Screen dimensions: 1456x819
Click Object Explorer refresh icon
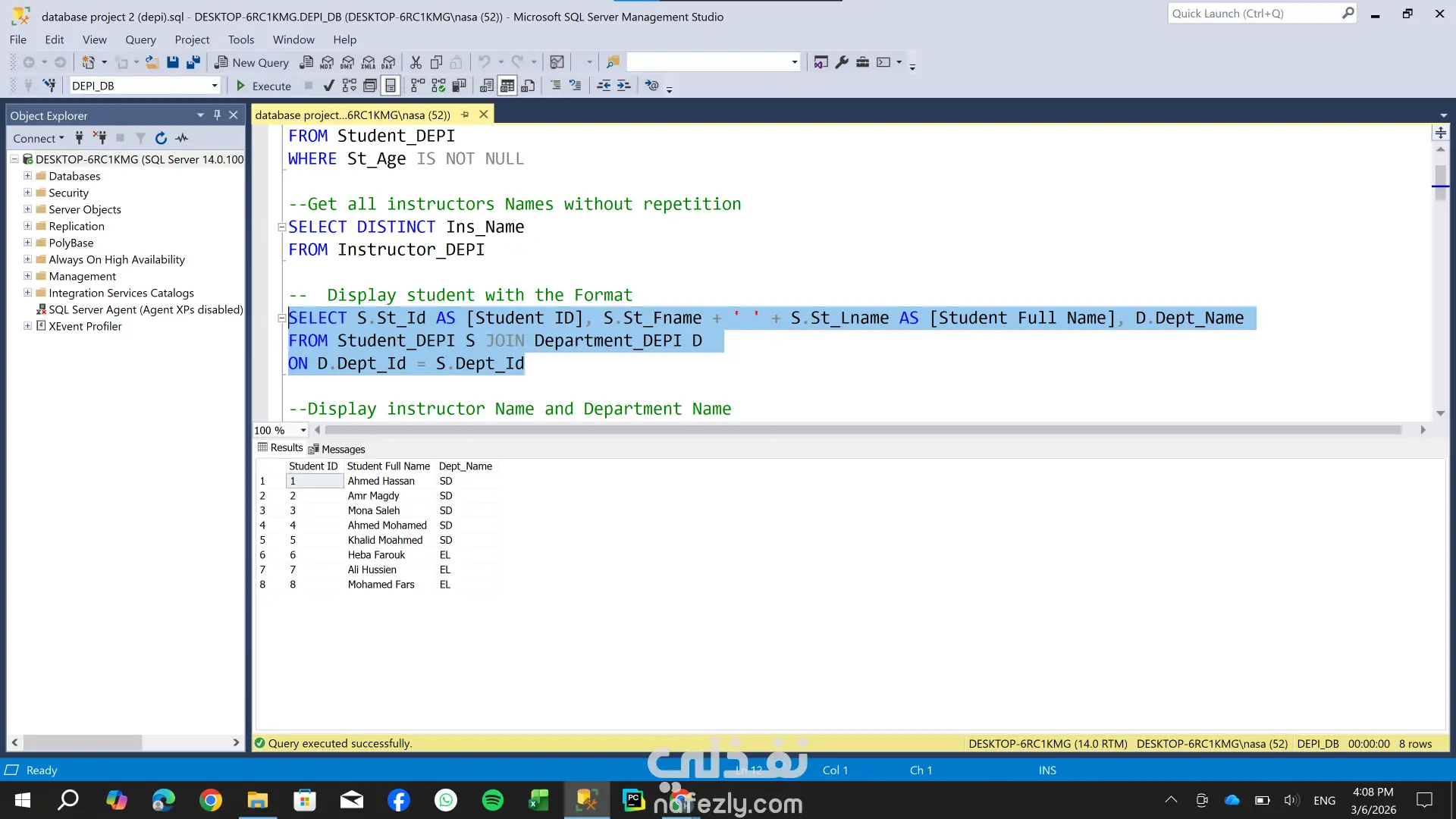(161, 138)
